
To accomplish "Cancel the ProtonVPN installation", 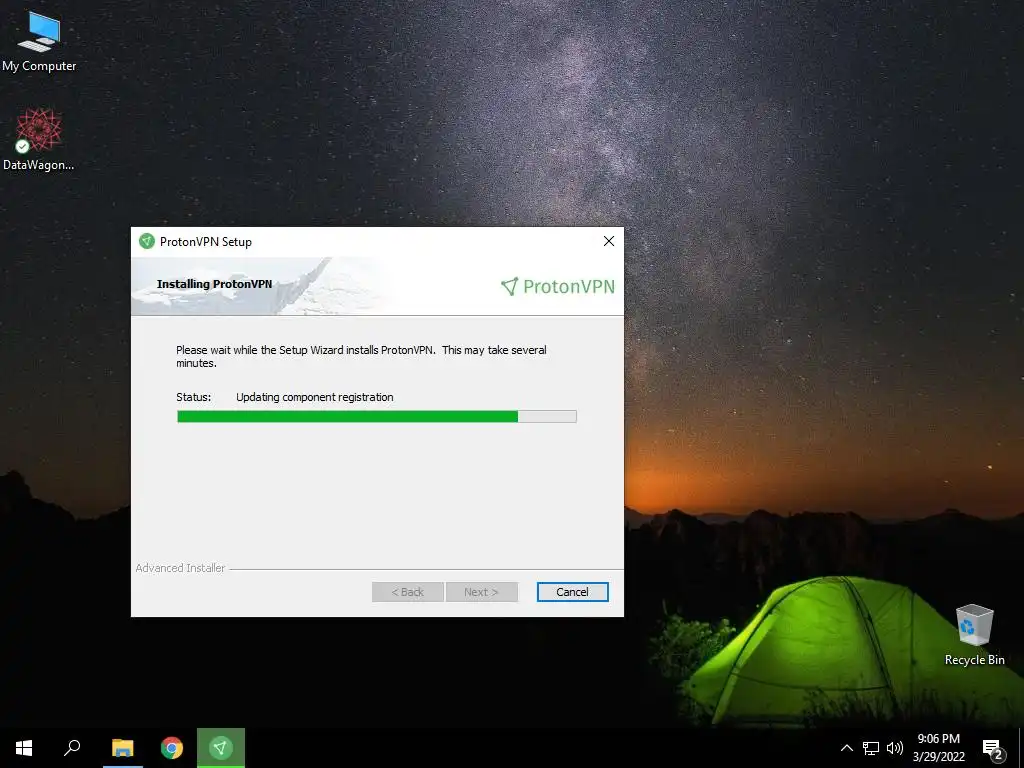I will (x=572, y=592).
